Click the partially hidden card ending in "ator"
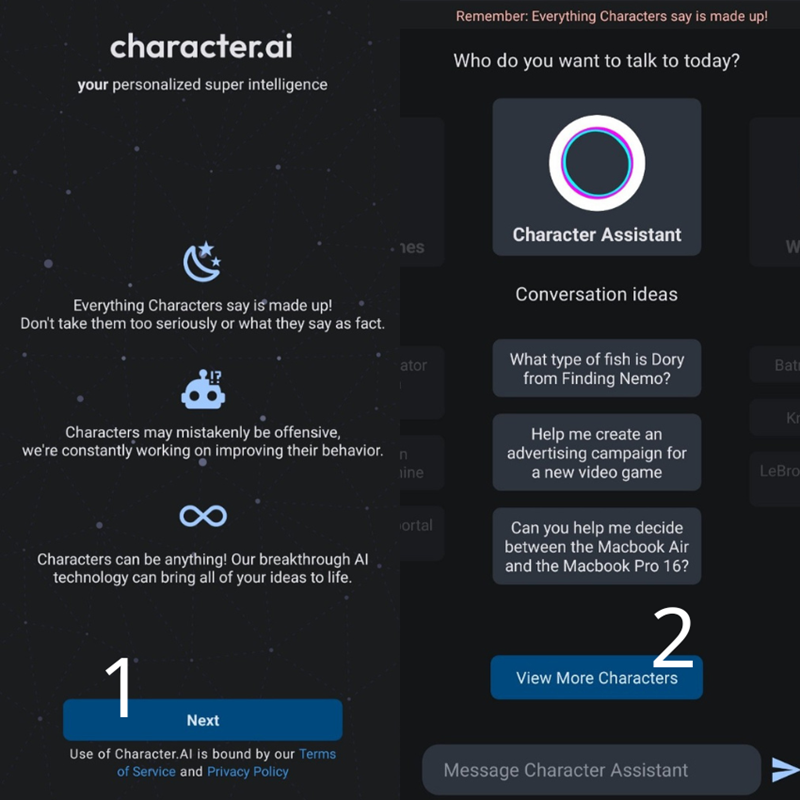 [418, 366]
